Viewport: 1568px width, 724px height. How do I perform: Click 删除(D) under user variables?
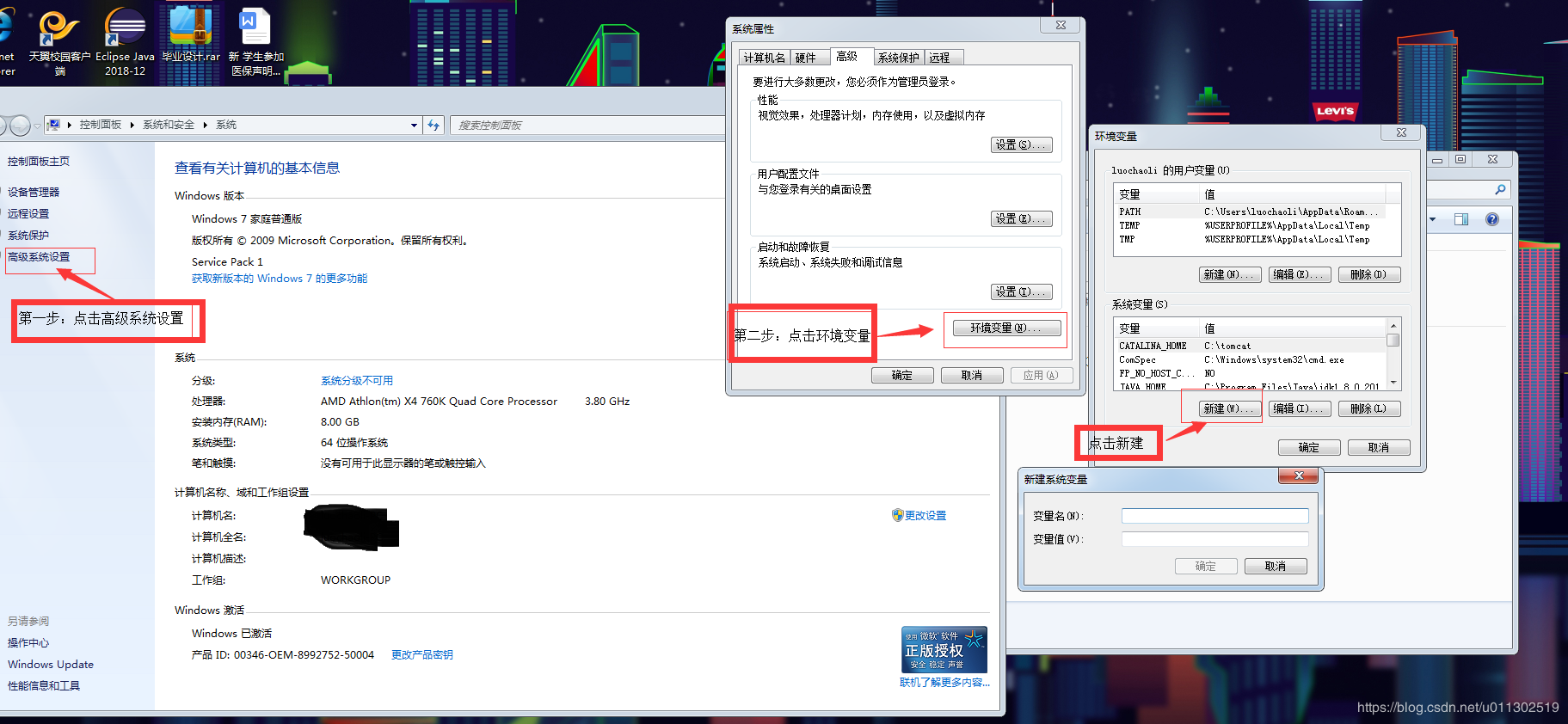(x=1369, y=275)
